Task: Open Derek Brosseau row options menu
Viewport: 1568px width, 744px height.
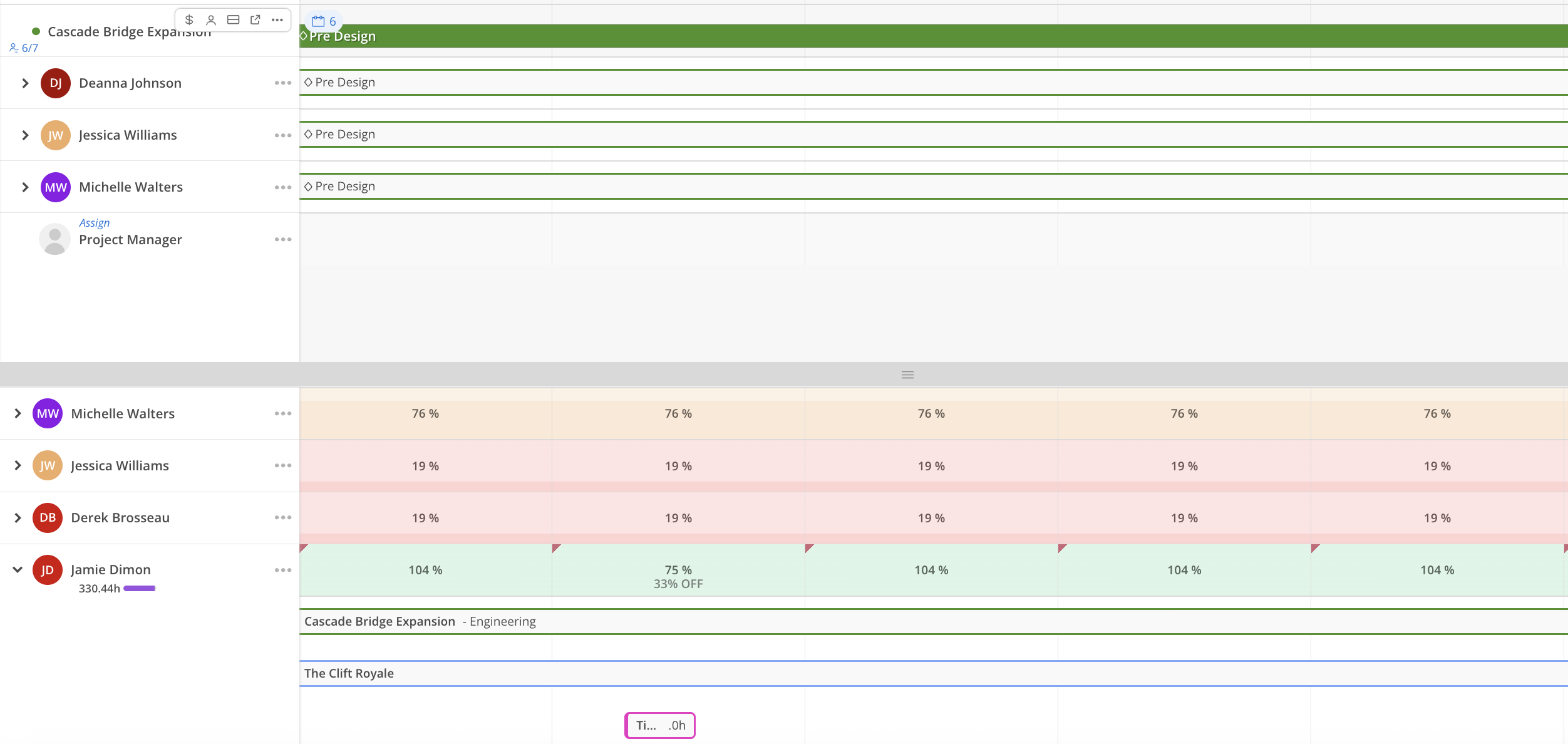Action: 283,517
